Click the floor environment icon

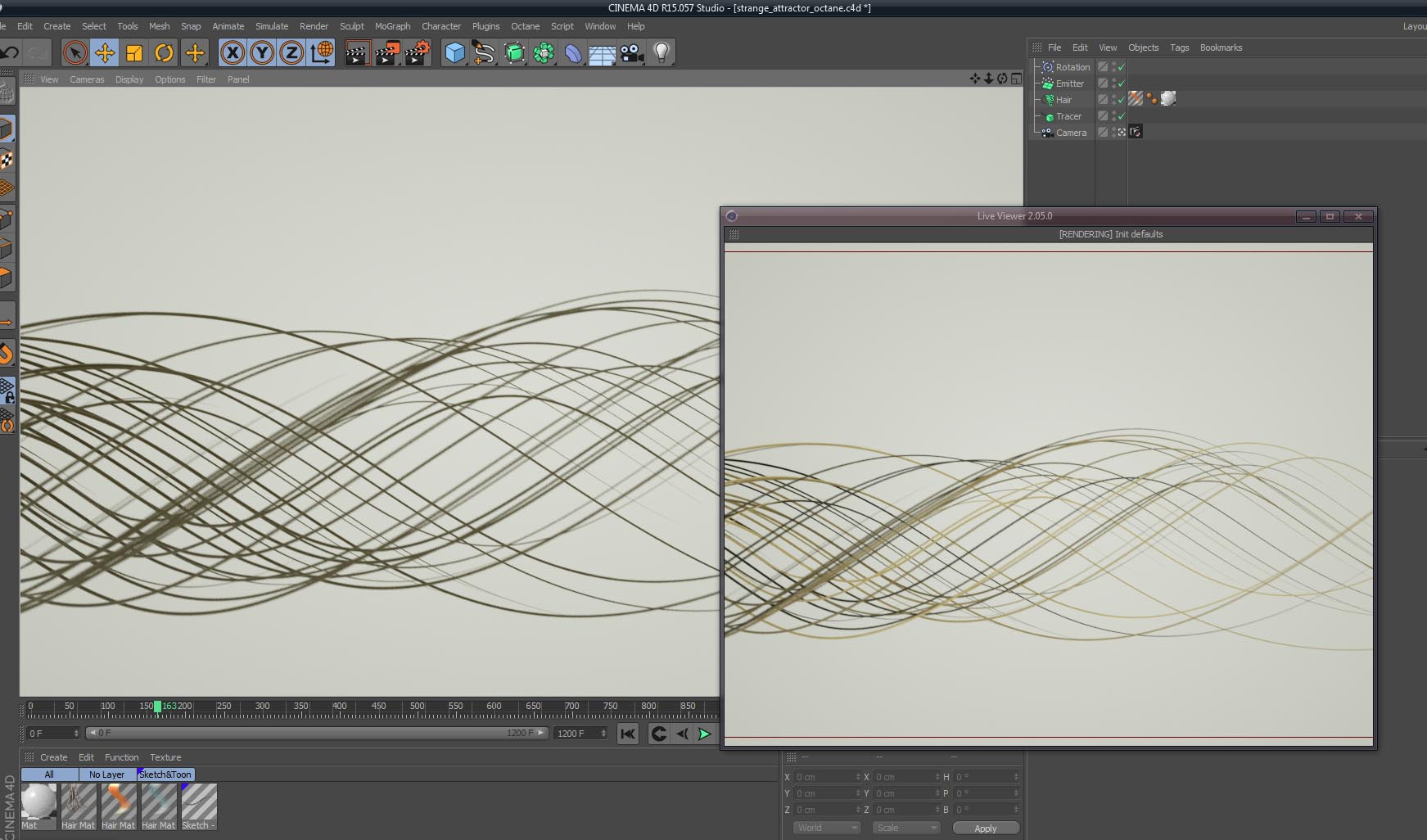603,53
